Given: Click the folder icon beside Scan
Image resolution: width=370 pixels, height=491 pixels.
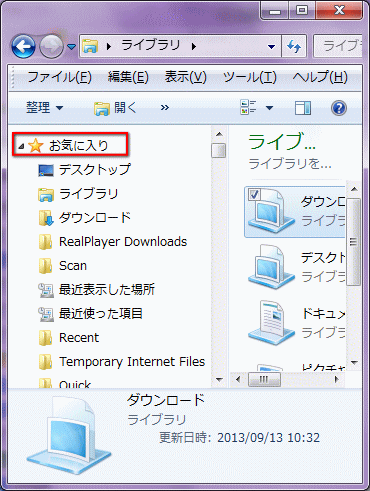Looking at the screenshot, I should coord(45,266).
